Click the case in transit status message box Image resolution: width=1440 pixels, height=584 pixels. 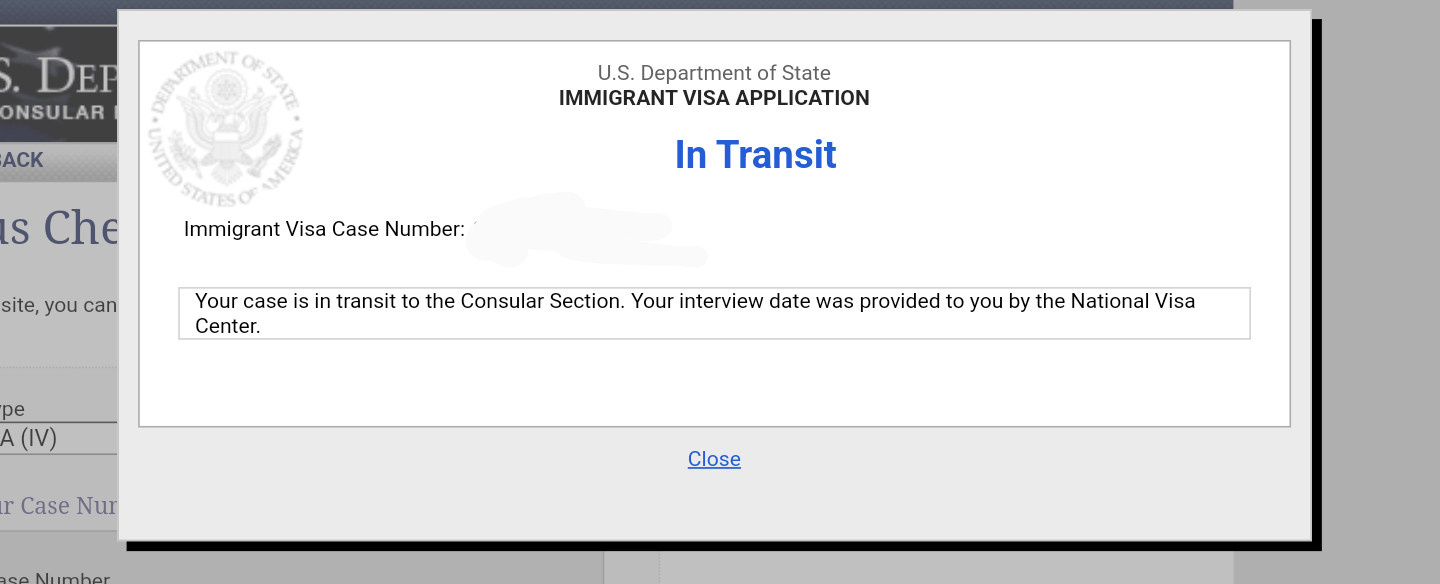[x=714, y=313]
